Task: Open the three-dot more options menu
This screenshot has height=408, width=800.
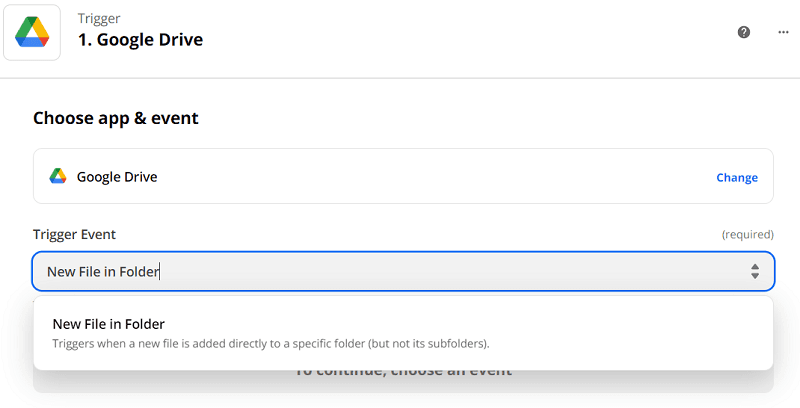Action: 783,32
